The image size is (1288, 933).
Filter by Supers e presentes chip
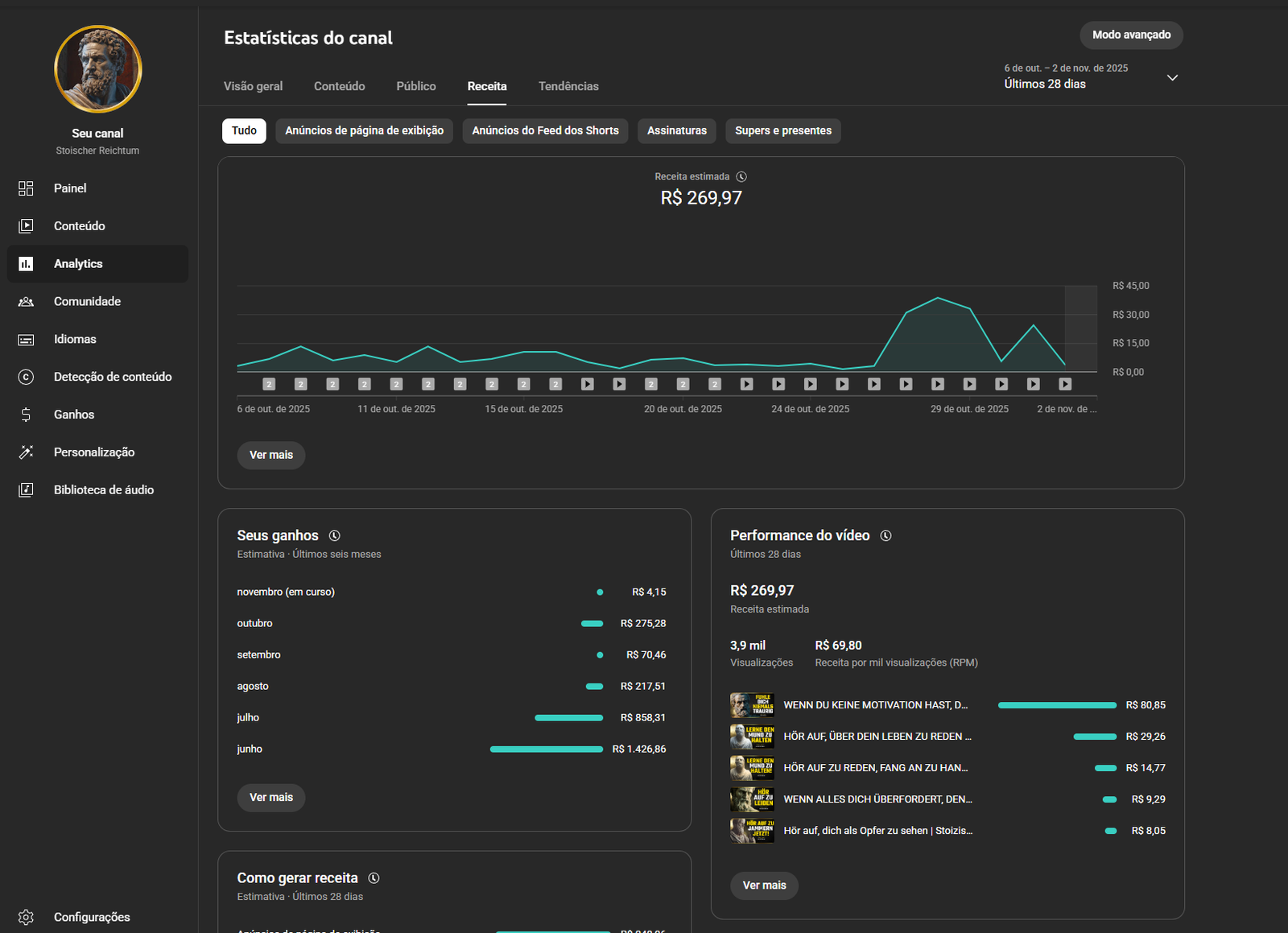click(782, 131)
